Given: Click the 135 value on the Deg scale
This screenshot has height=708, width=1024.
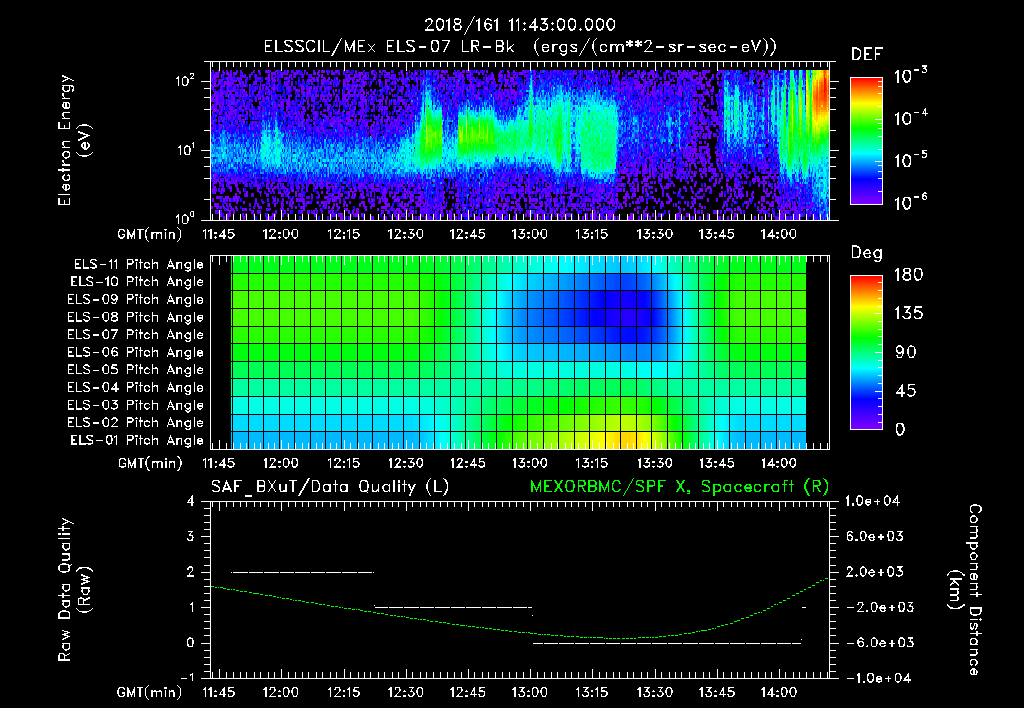Looking at the screenshot, I should pos(908,314).
